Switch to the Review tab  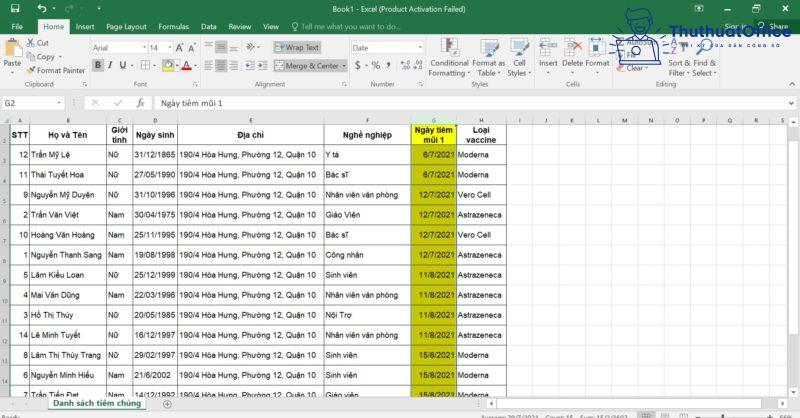(x=239, y=27)
